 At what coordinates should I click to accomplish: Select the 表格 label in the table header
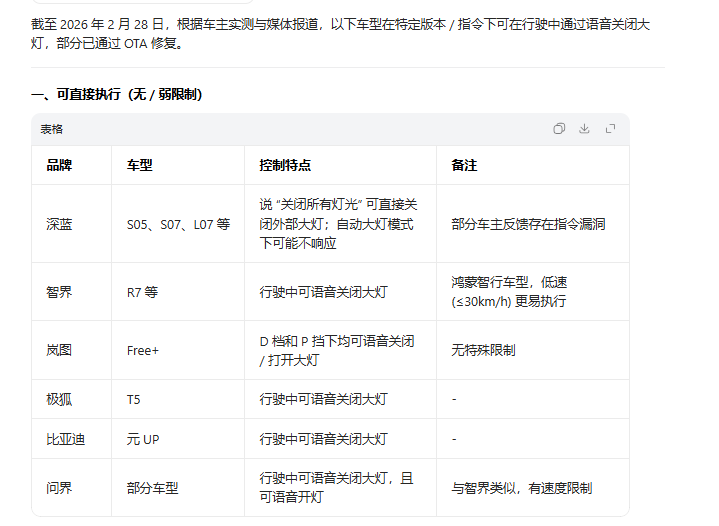51,129
